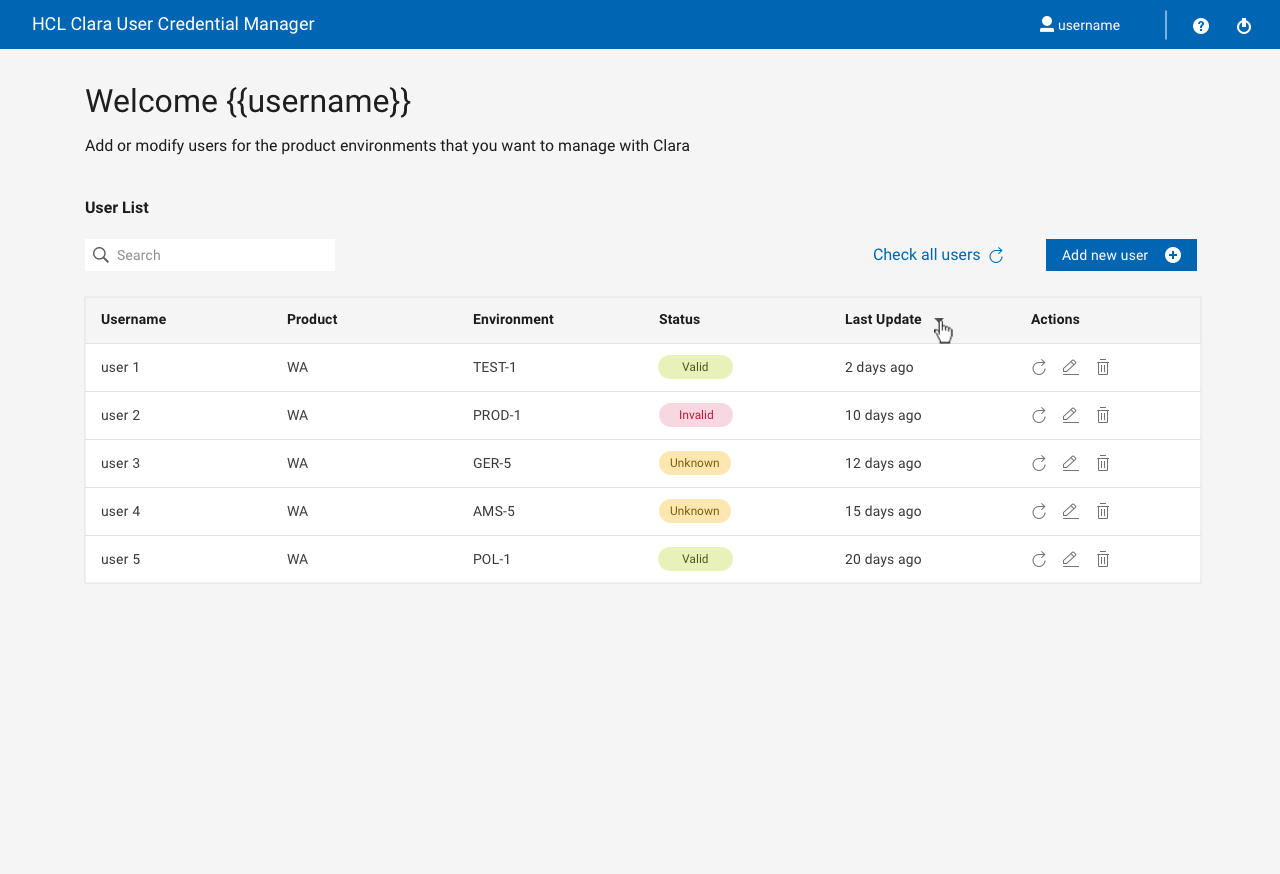This screenshot has height=874, width=1280.
Task: Click the trash icon for user 5
Action: (1103, 559)
